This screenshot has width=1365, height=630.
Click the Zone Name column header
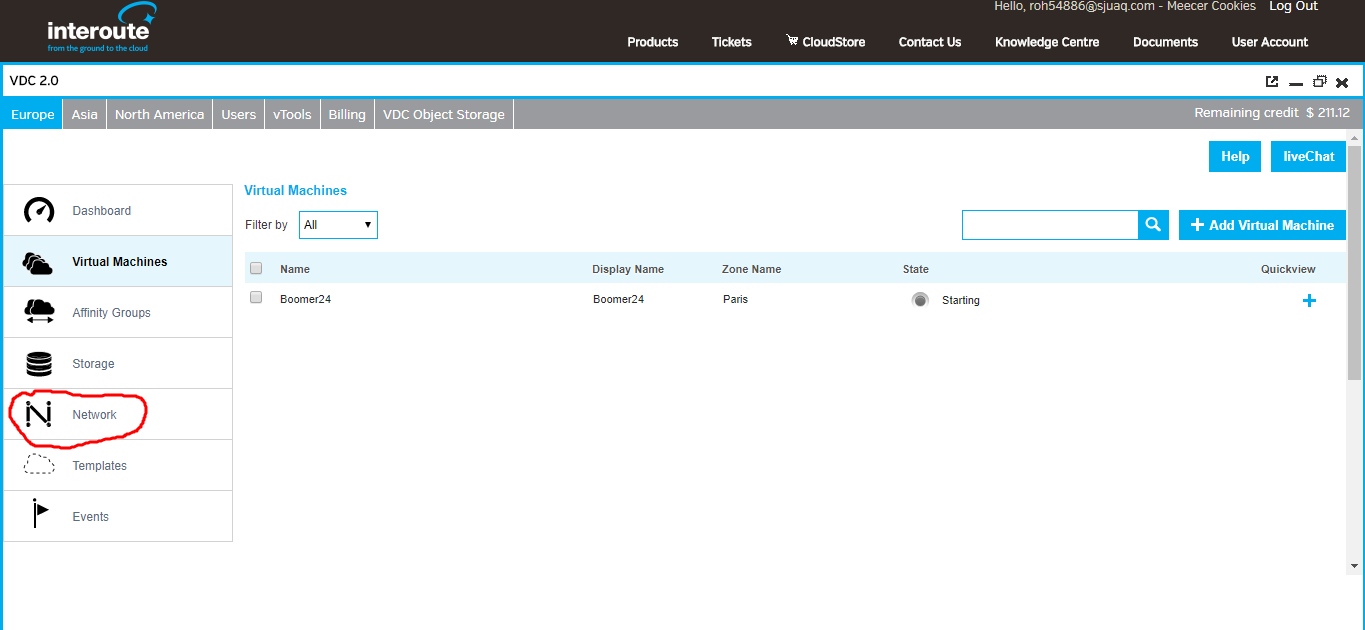click(x=752, y=269)
